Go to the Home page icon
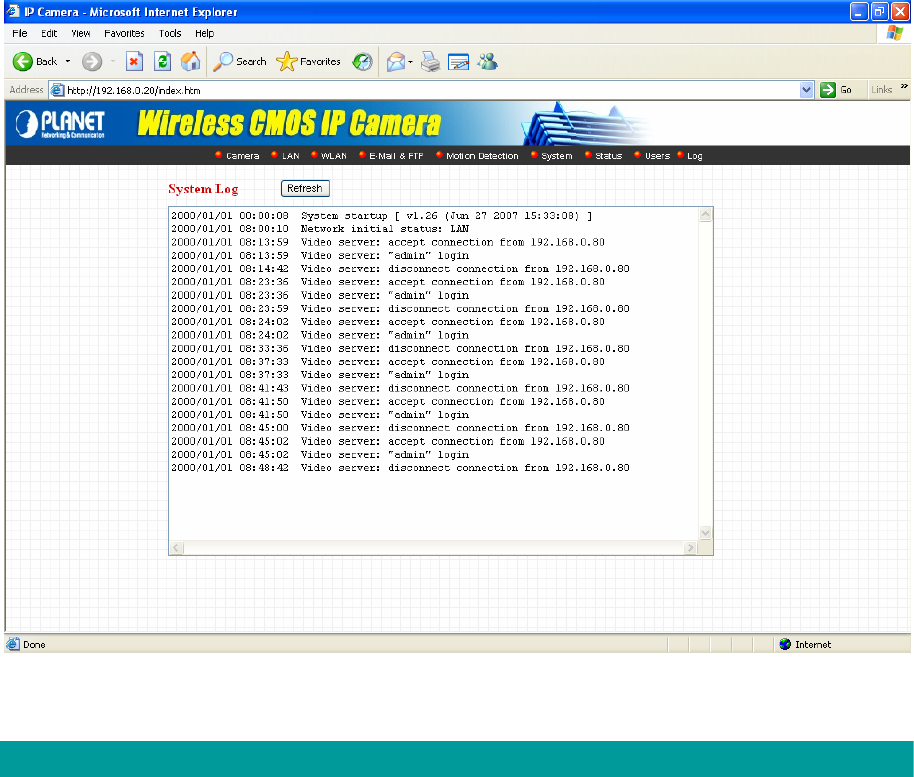Image resolution: width=914 pixels, height=777 pixels. point(190,62)
